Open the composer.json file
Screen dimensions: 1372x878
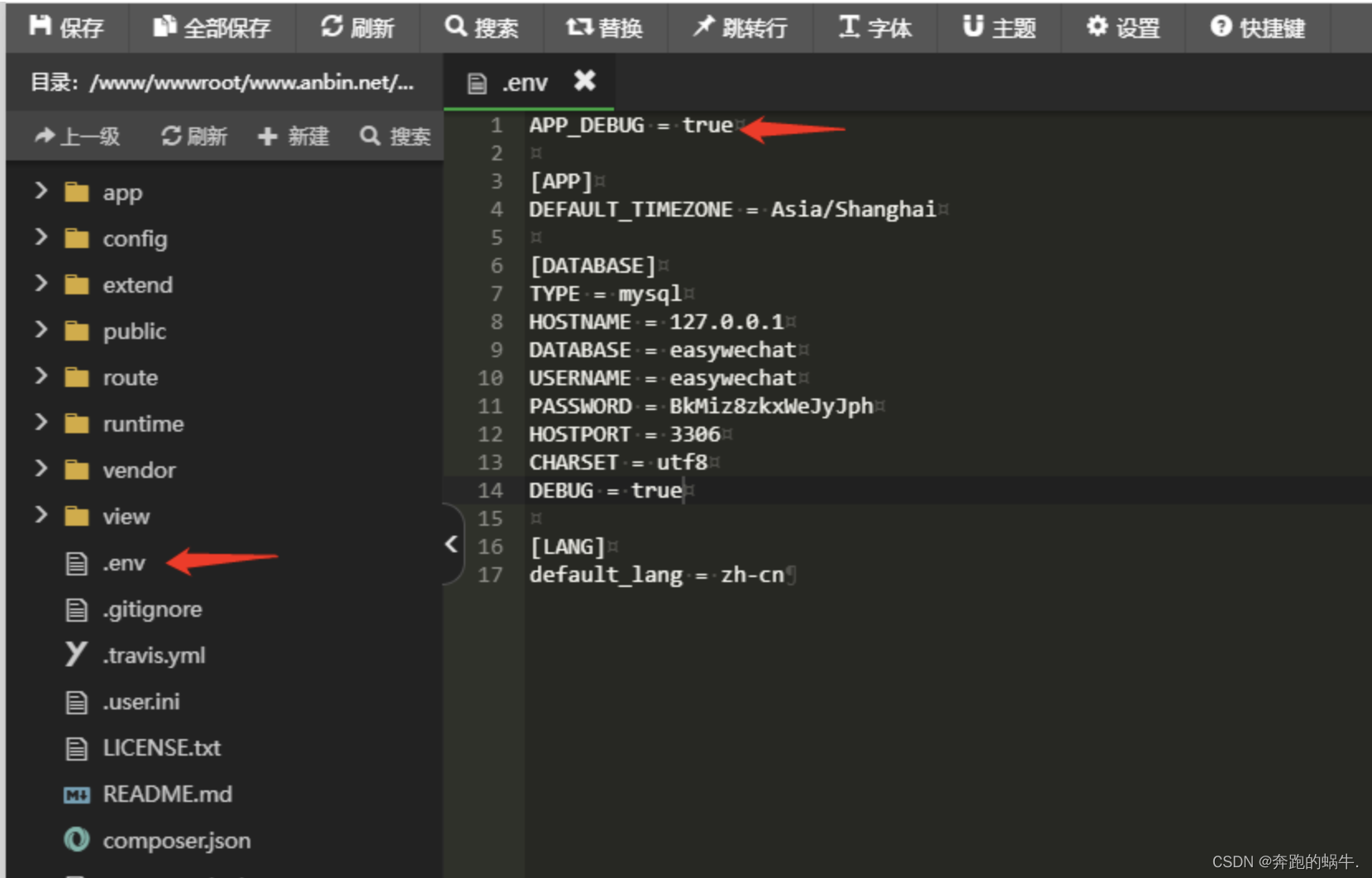[x=177, y=841]
